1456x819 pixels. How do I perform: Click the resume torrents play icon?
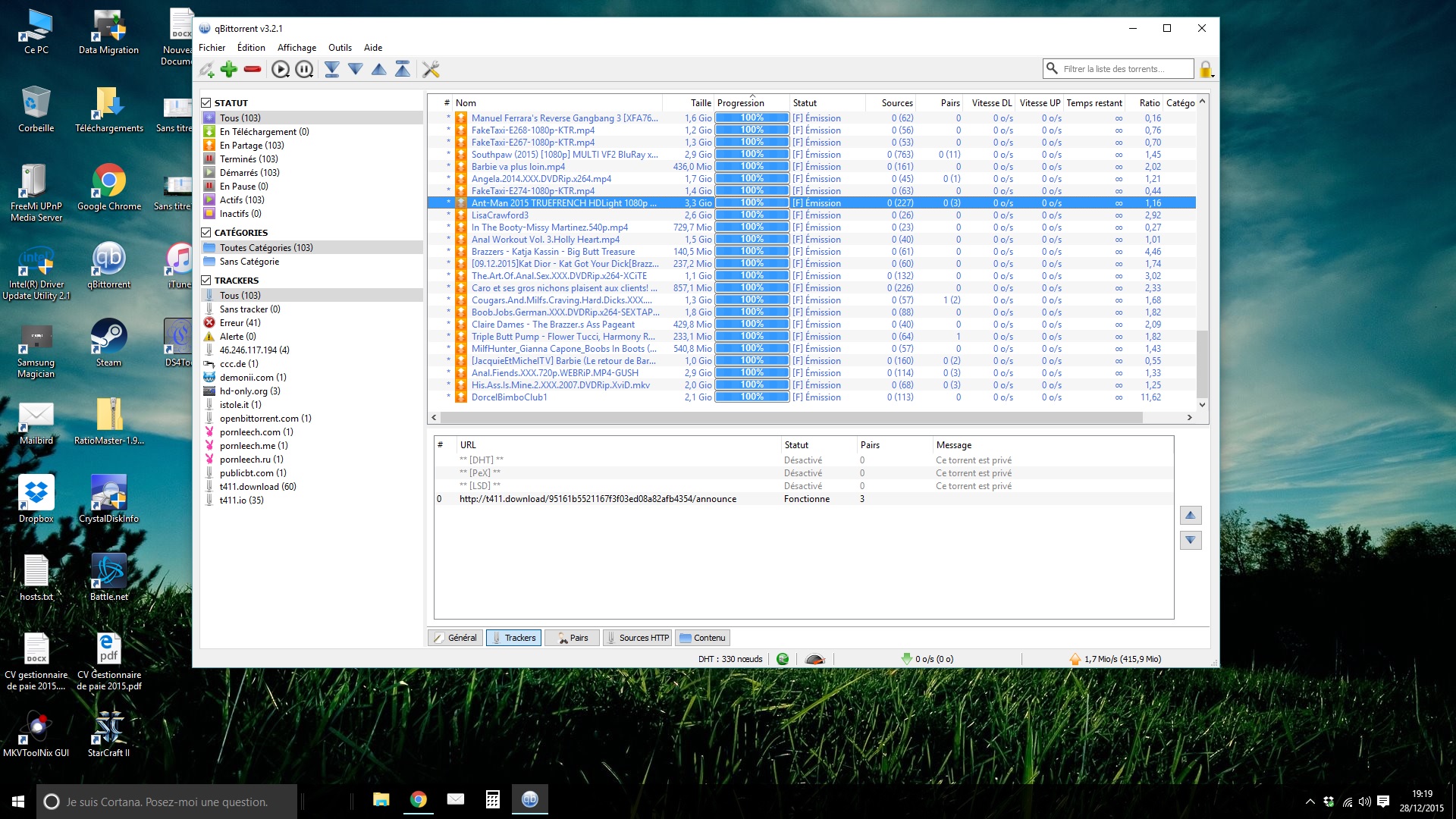[x=281, y=70]
